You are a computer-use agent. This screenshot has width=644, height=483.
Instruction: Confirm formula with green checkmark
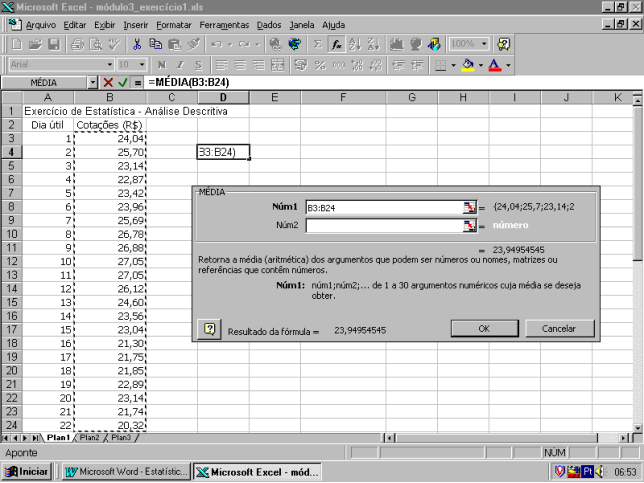tap(123, 82)
